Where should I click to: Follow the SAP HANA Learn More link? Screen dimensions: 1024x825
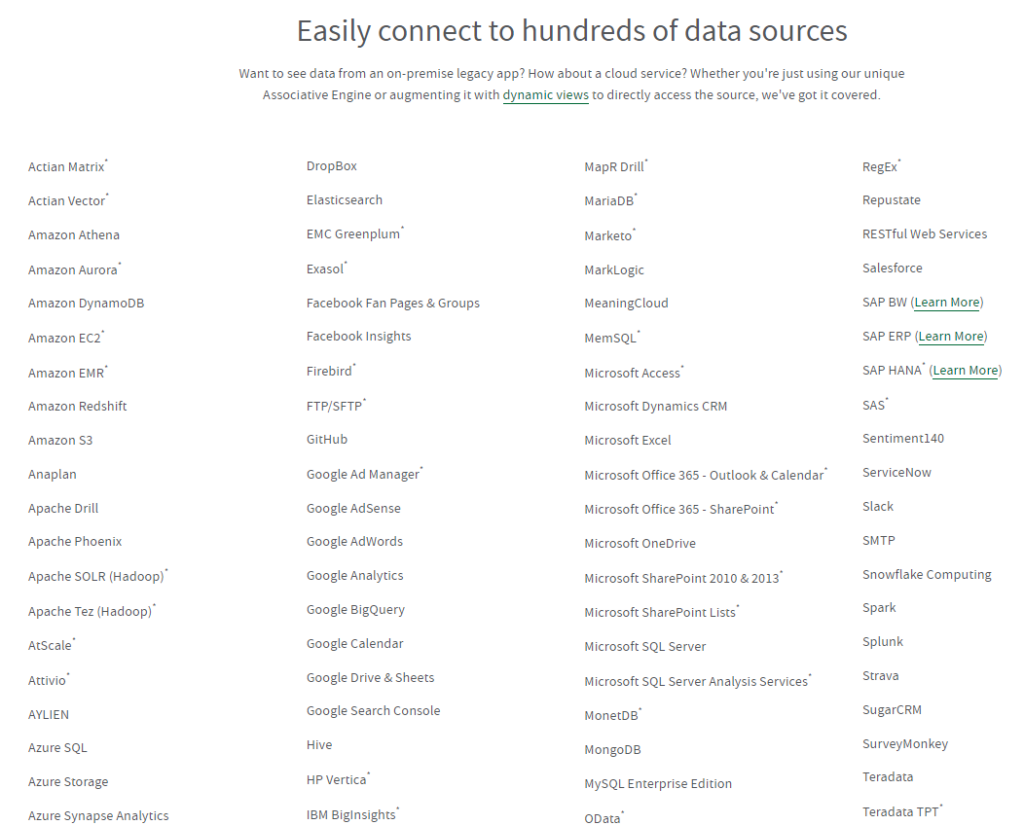click(x=965, y=371)
